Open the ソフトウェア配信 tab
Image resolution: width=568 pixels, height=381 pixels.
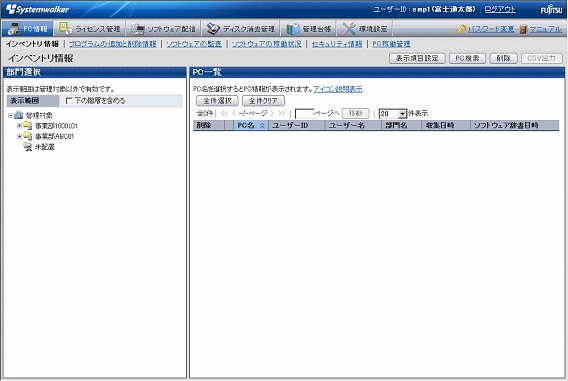click(163, 28)
